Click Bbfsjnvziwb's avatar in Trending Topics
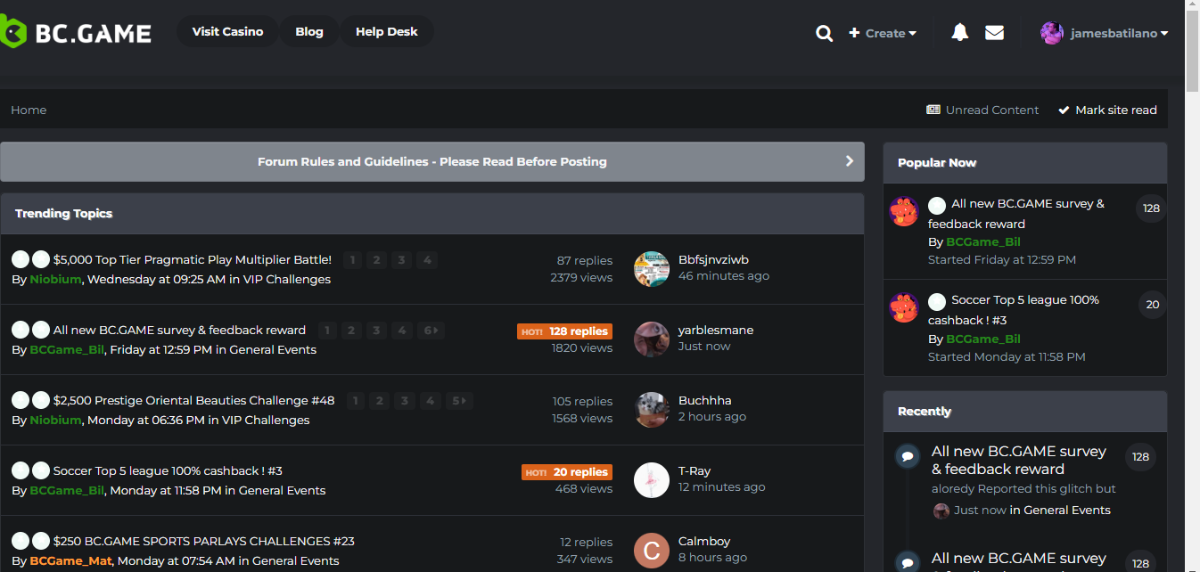This screenshot has width=1200, height=572. pos(652,269)
